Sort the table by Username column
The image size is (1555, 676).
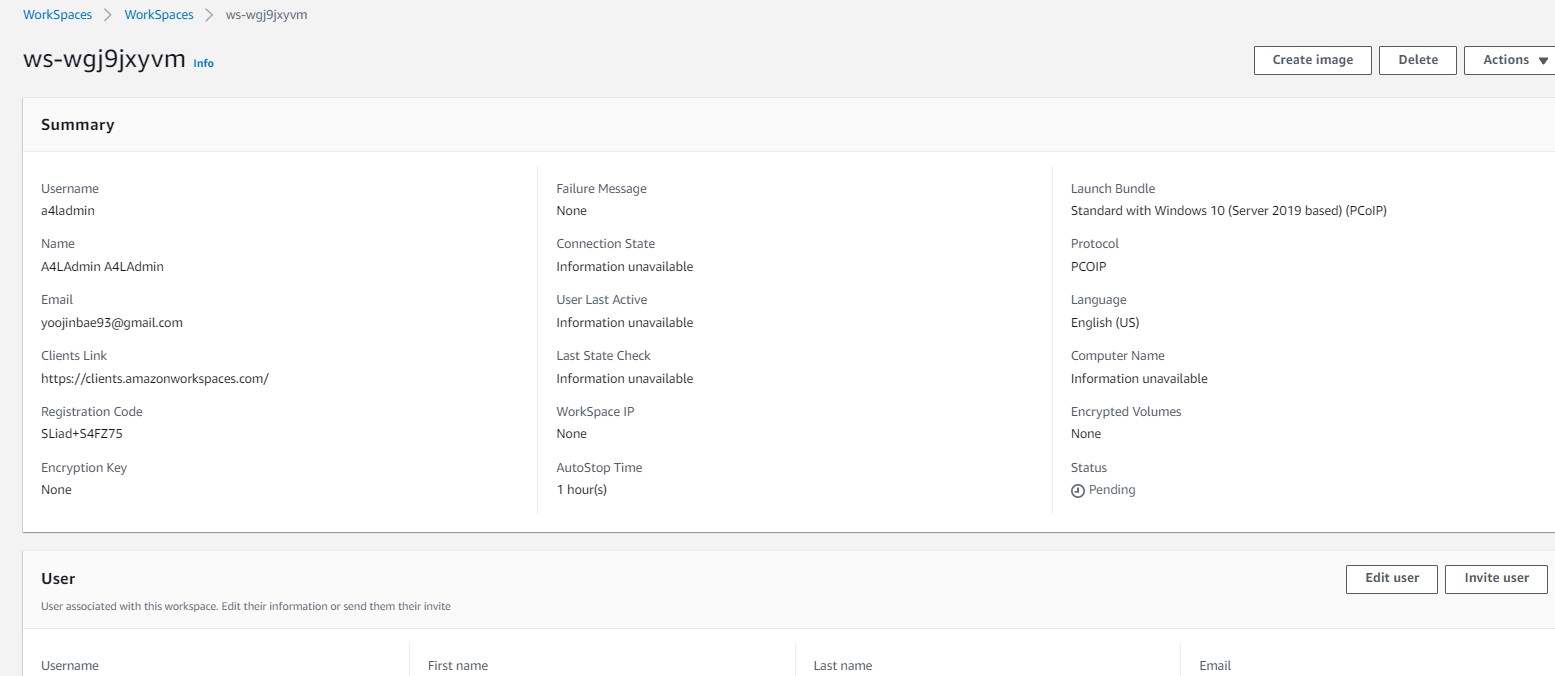[x=69, y=665]
